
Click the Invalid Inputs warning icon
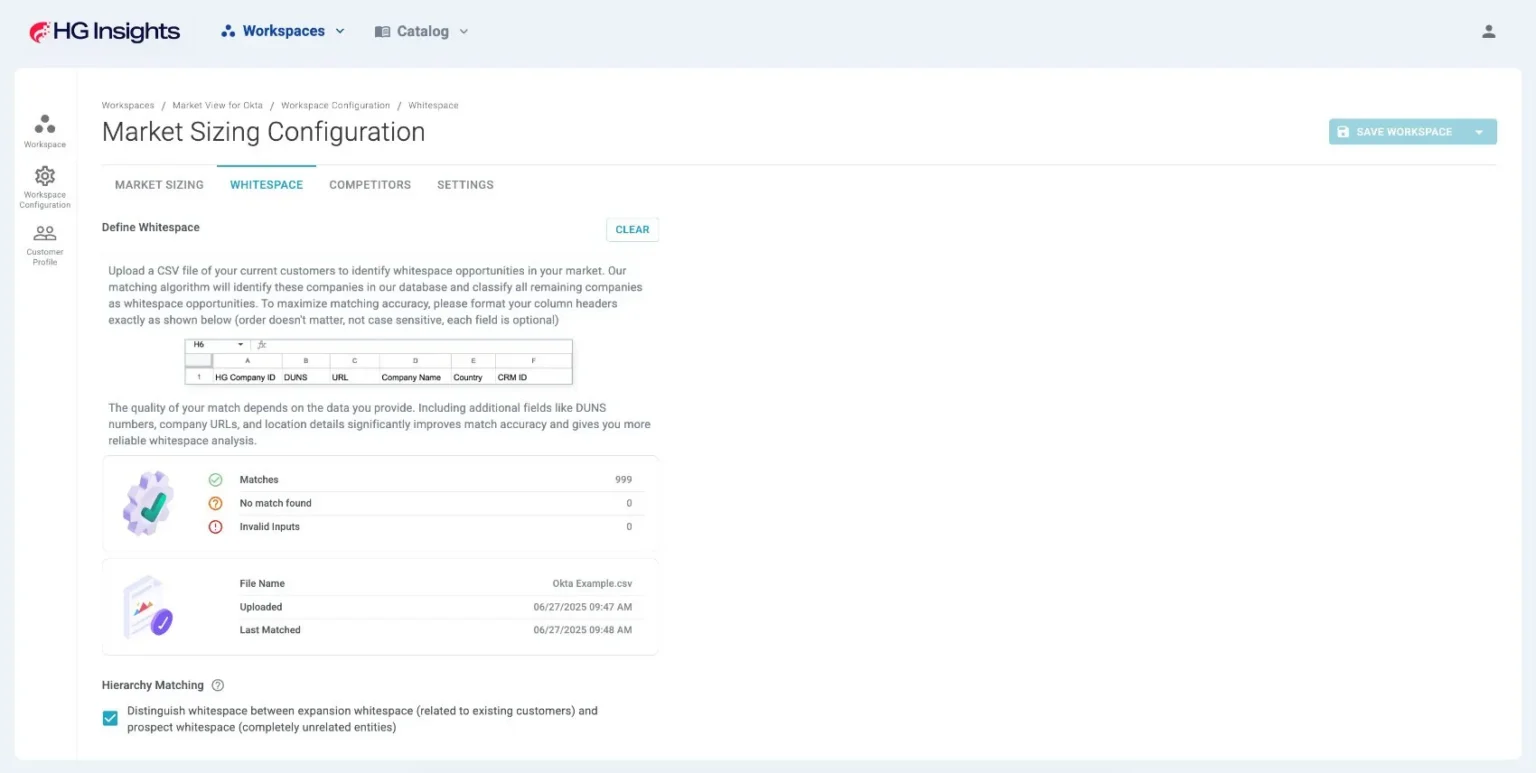coord(215,527)
